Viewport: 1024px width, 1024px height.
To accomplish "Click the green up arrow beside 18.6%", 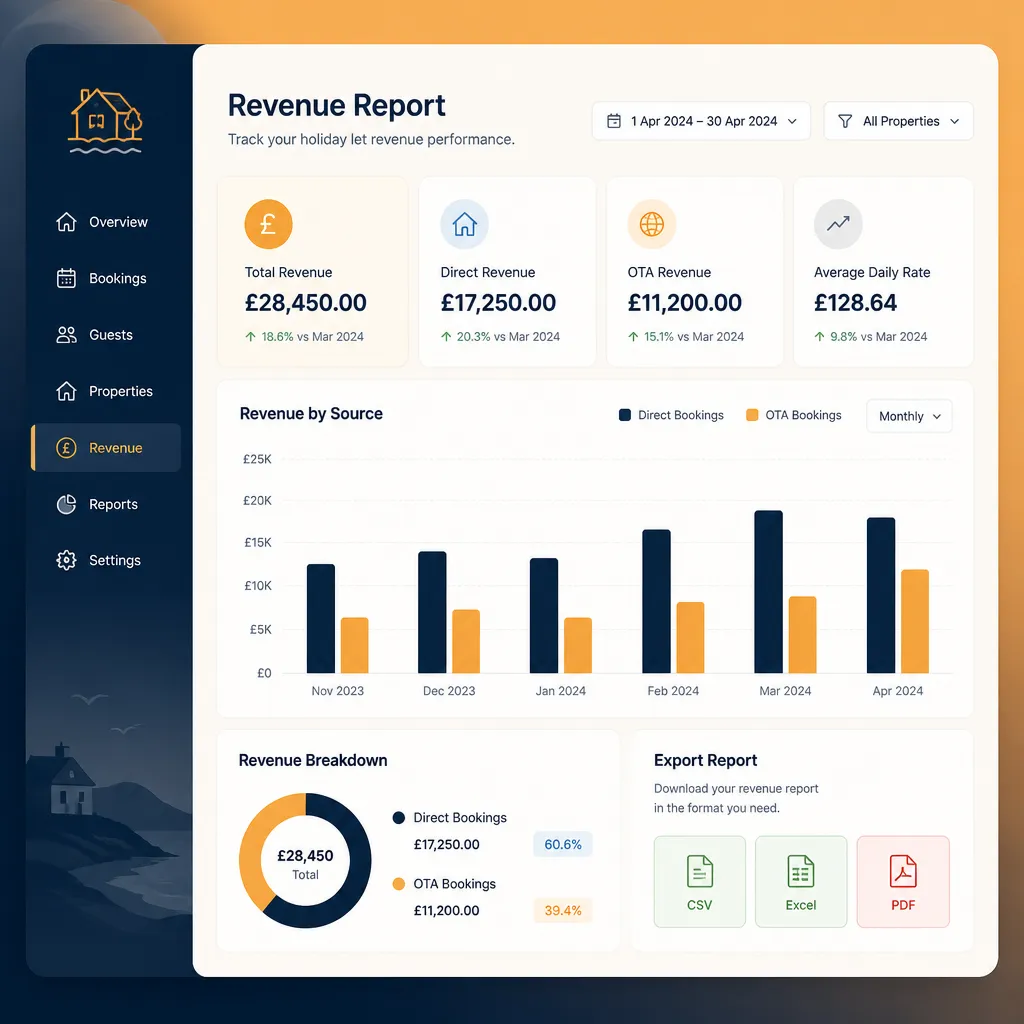I will [x=250, y=337].
